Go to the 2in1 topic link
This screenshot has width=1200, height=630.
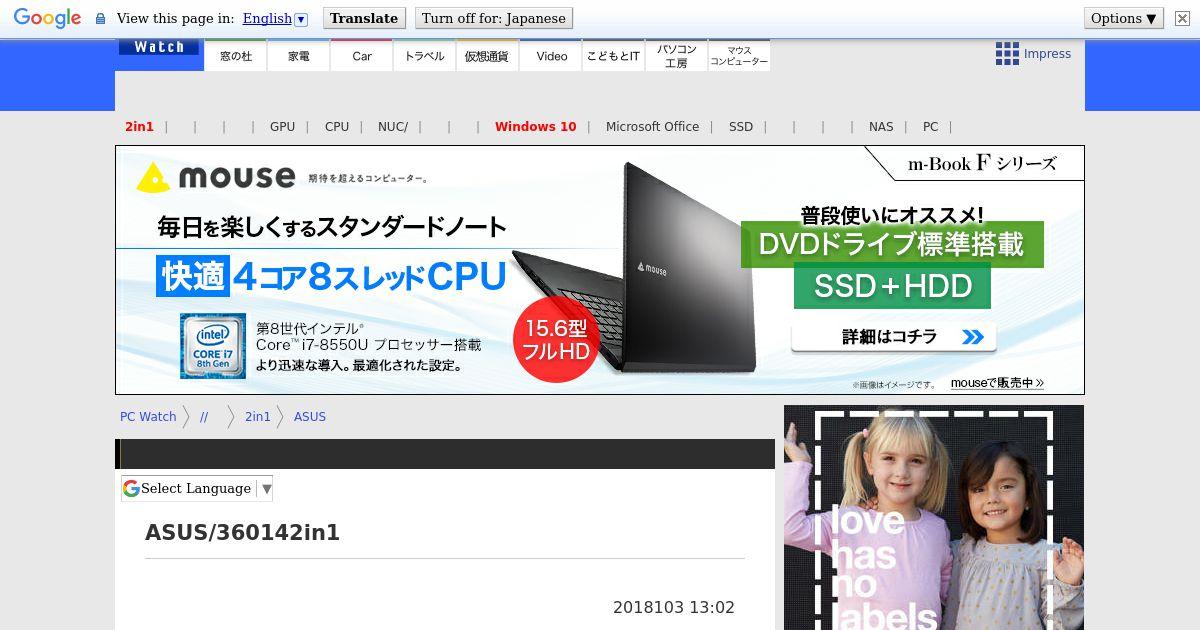(139, 127)
